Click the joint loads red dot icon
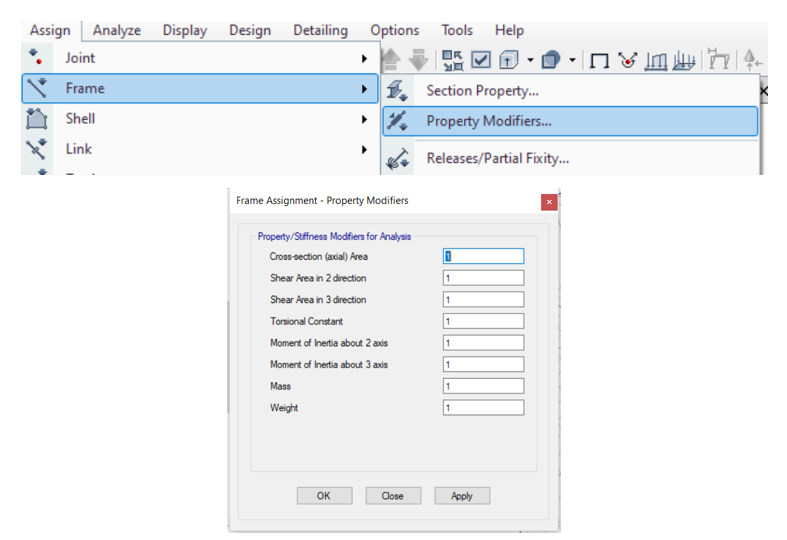Image resolution: width=787 pixels, height=540 pixels. tap(627, 60)
